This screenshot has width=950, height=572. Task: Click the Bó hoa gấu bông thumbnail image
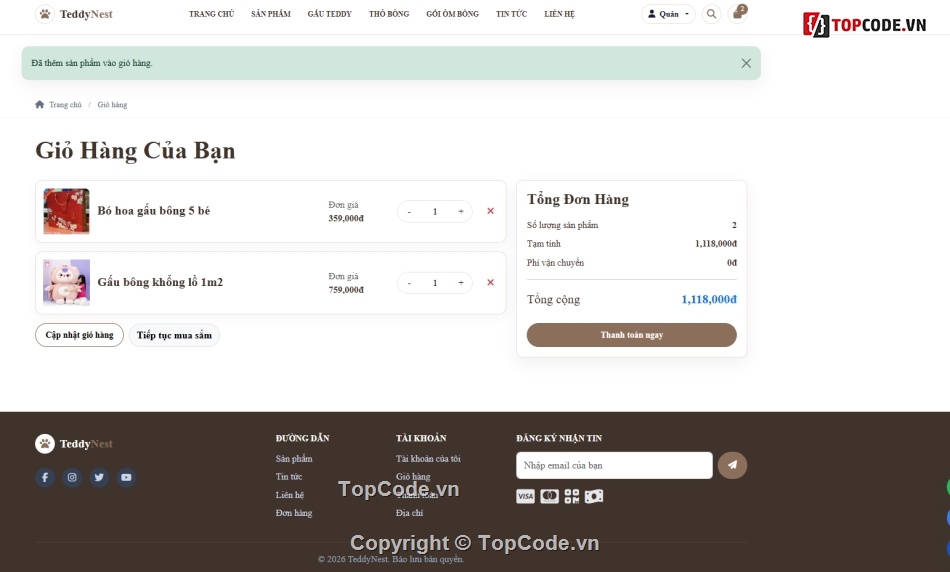coord(67,211)
